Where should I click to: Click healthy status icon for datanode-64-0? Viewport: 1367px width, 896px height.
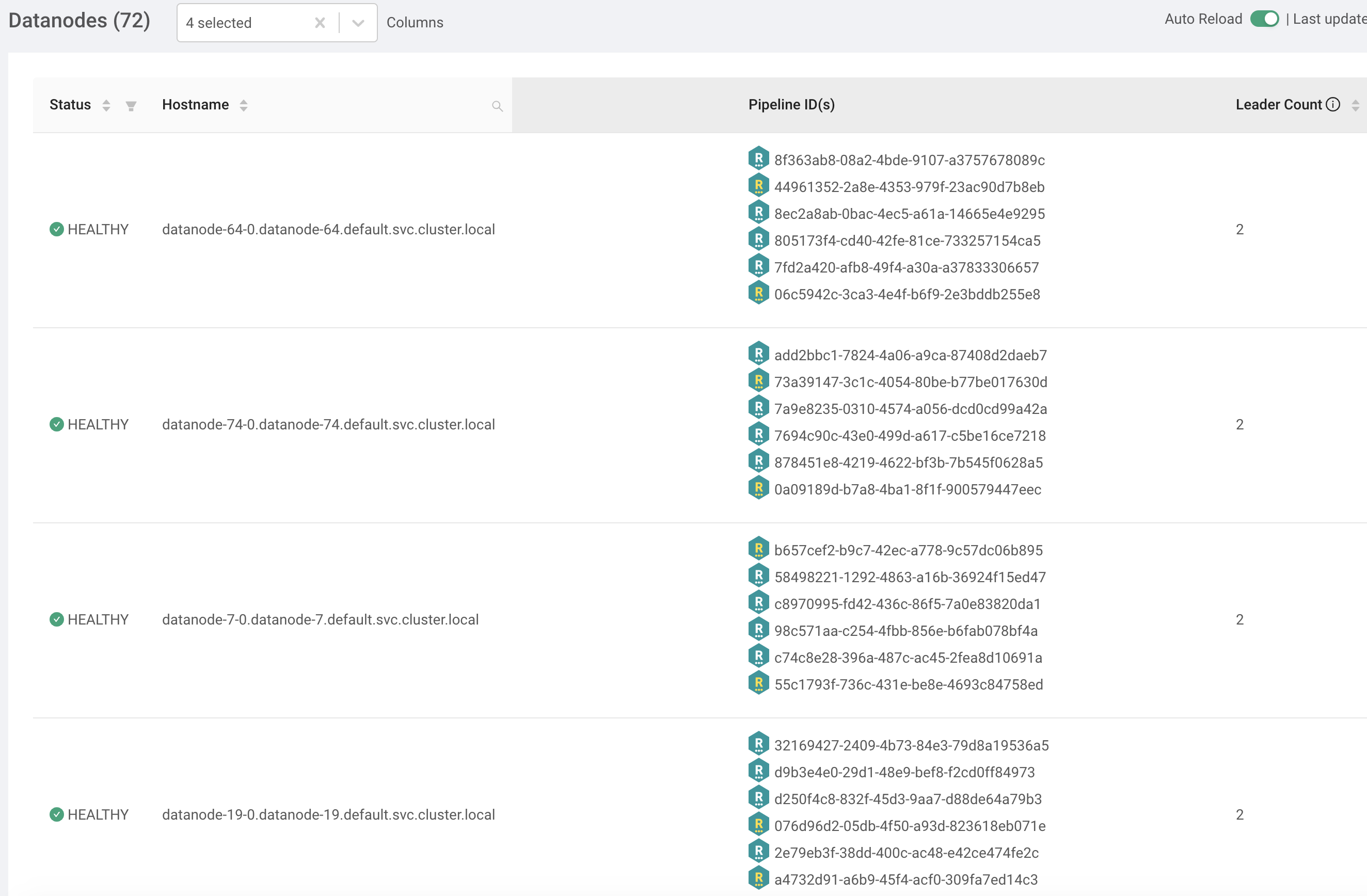(56, 229)
